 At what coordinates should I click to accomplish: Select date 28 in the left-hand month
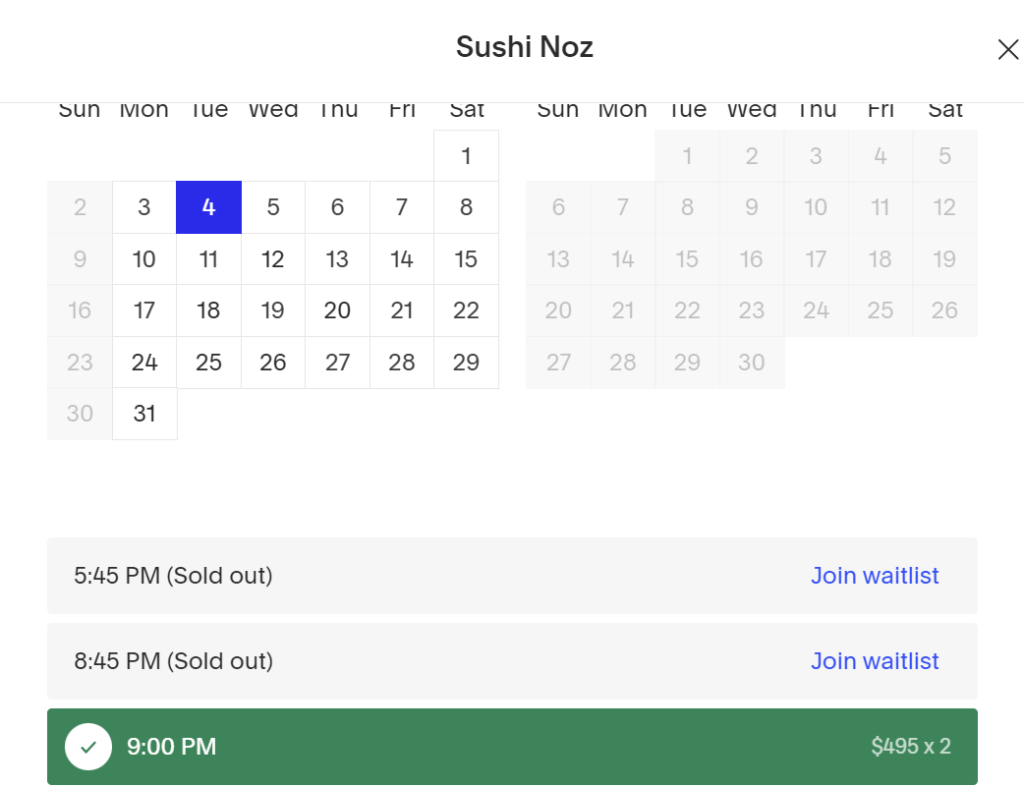pyautogui.click(x=402, y=362)
